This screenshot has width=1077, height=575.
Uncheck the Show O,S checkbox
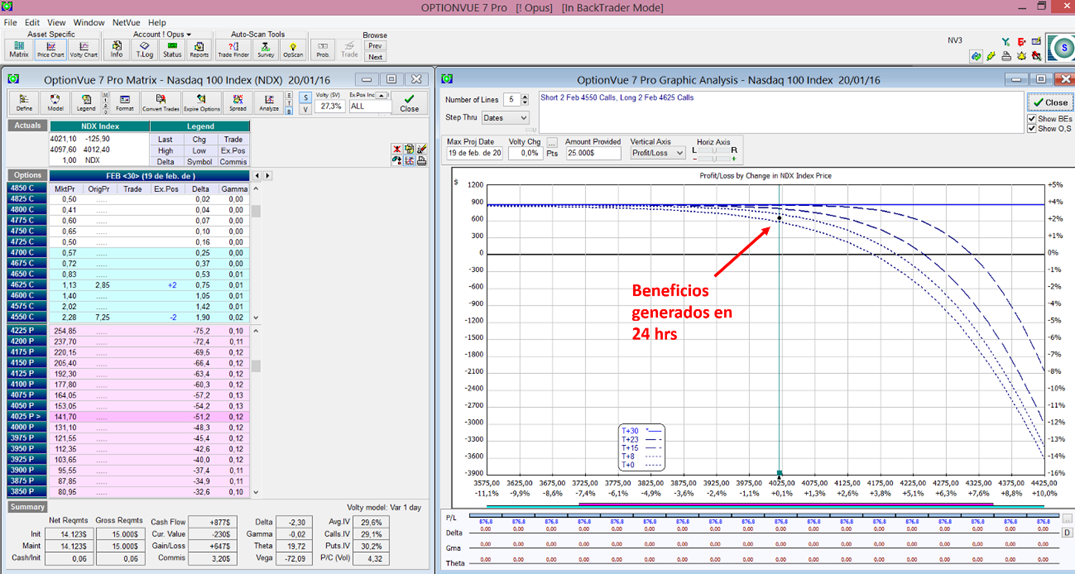[x=1033, y=128]
